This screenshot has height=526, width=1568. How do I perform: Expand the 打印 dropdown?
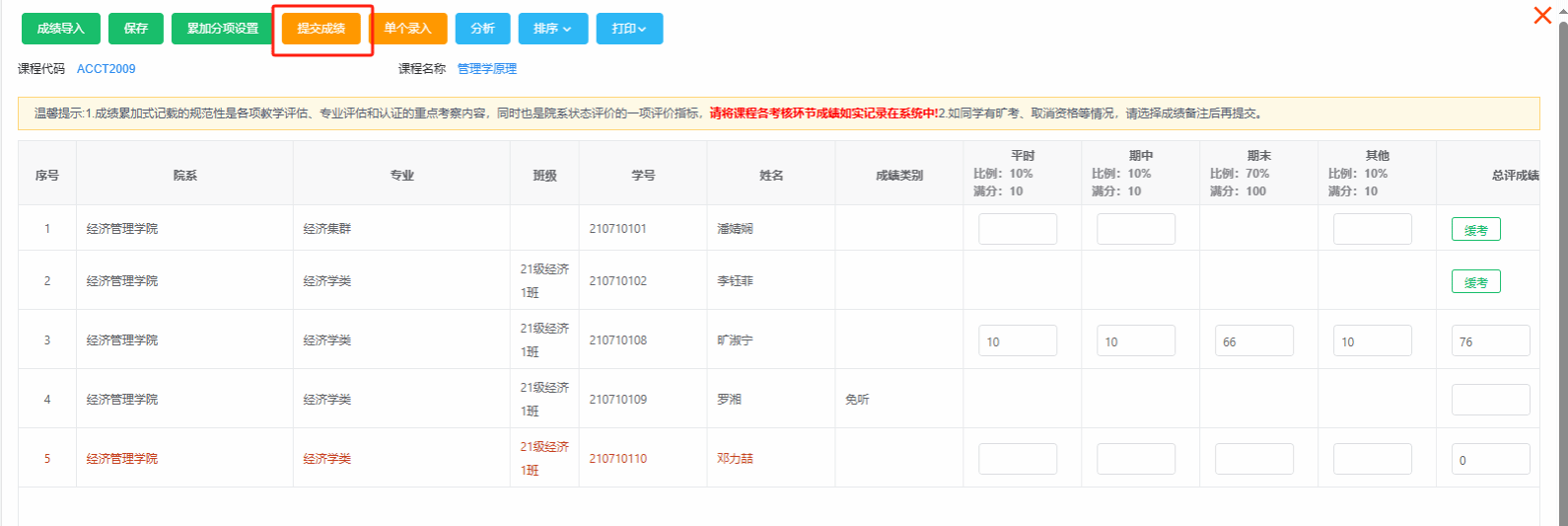pos(629,29)
